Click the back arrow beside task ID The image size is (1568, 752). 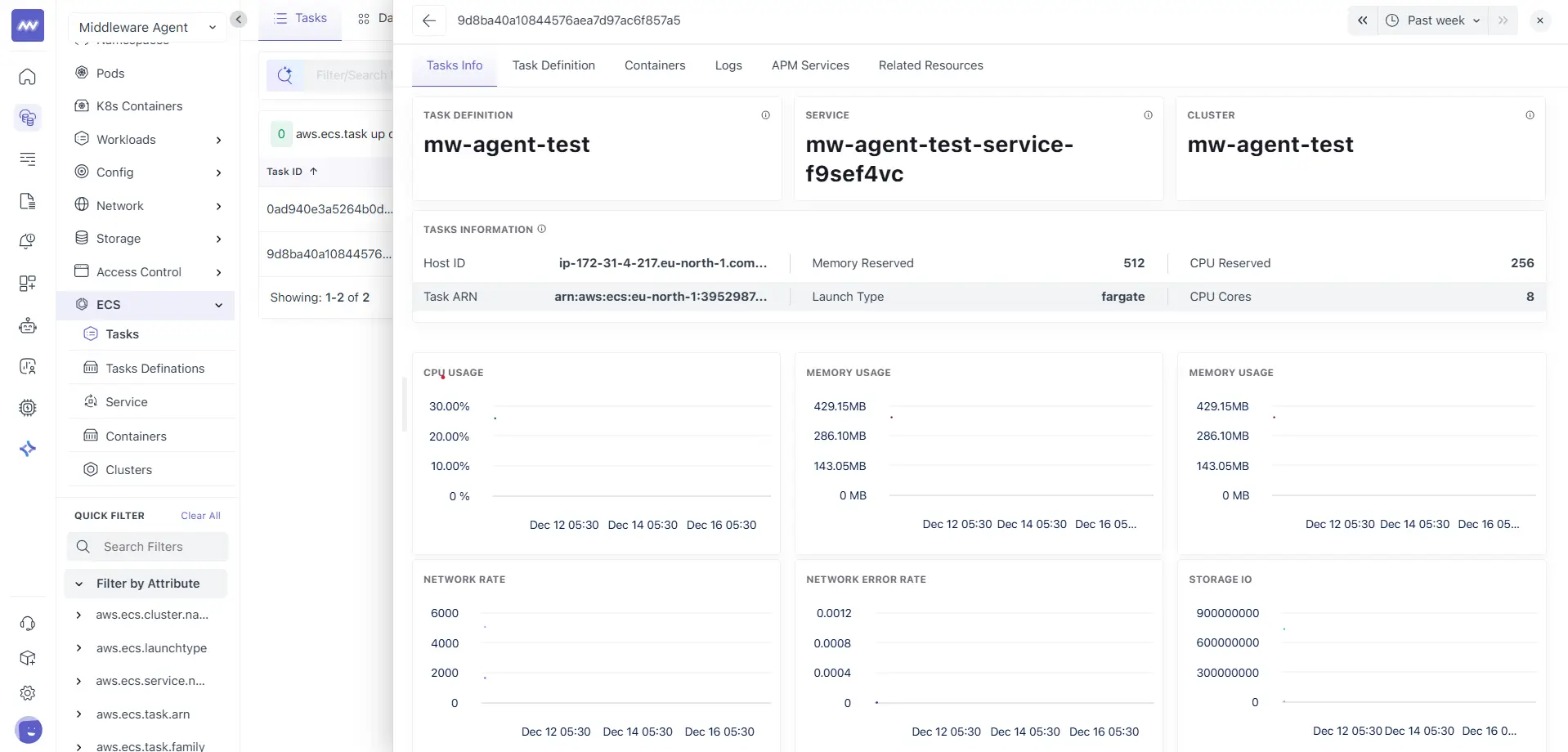click(x=428, y=20)
